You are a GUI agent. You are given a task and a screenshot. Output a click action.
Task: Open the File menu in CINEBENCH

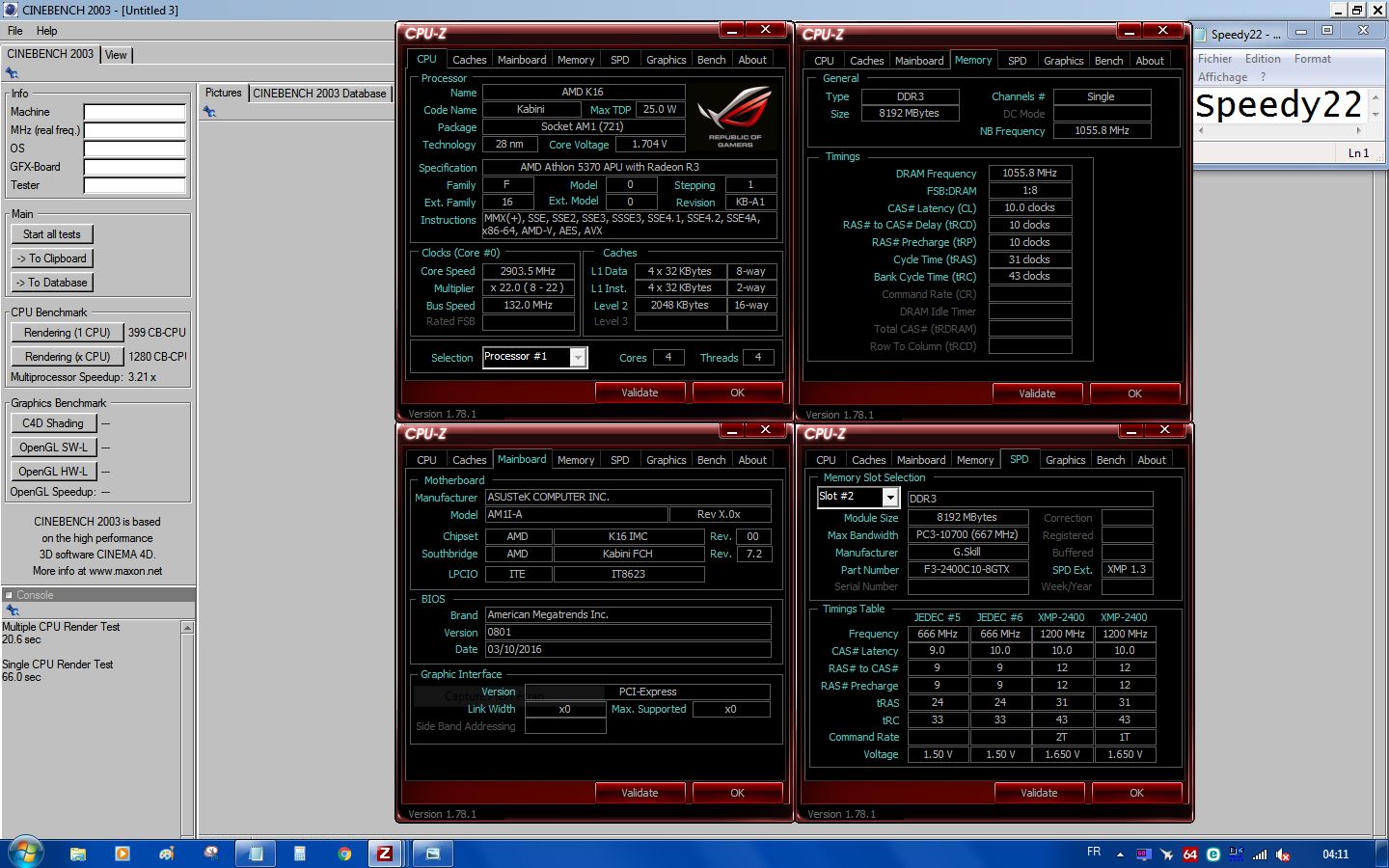pyautogui.click(x=15, y=31)
